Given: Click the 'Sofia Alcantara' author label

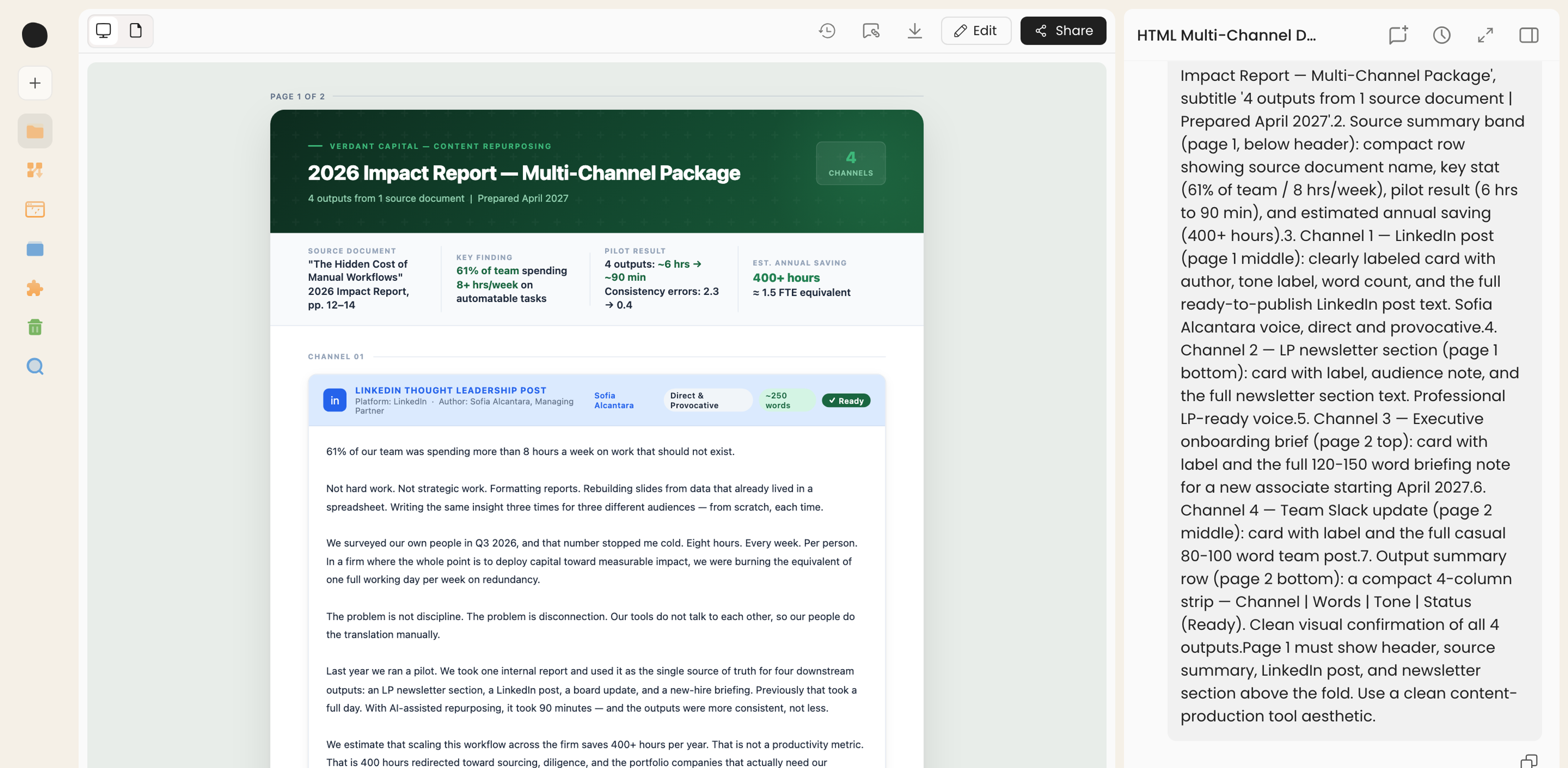Looking at the screenshot, I should pos(613,401).
